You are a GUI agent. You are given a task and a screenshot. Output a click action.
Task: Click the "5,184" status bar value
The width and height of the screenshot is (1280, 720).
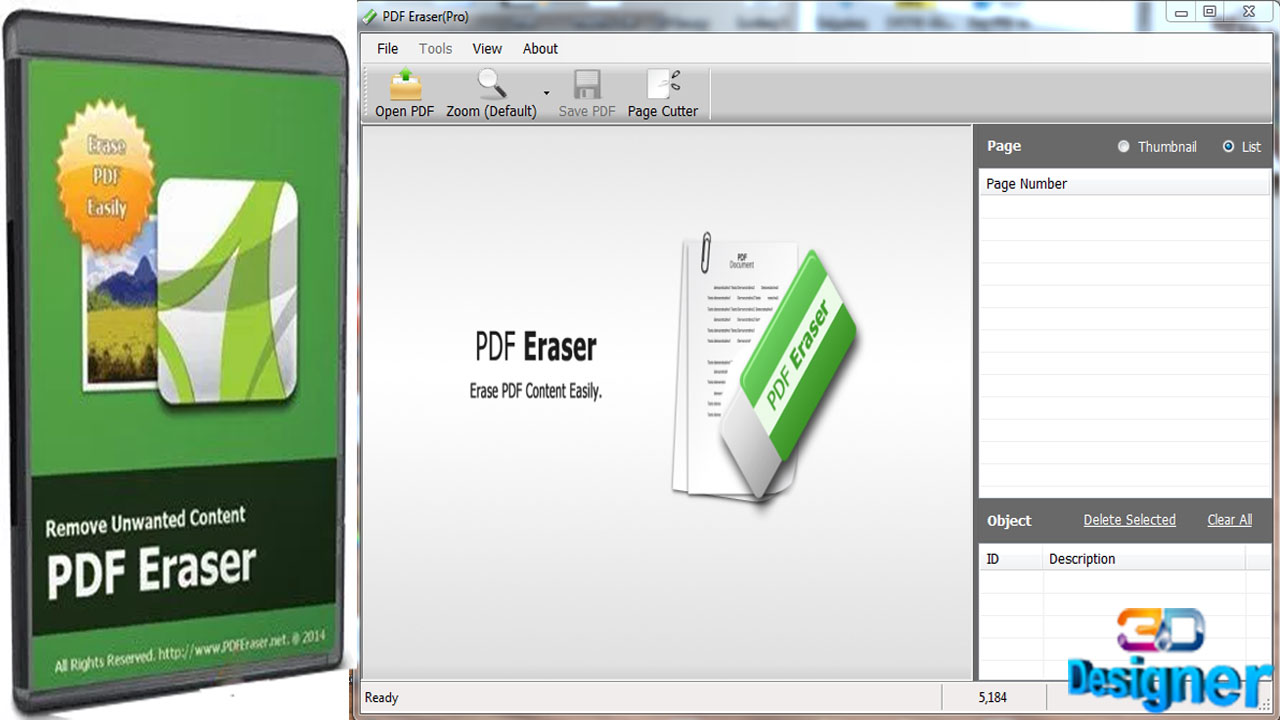(x=993, y=697)
